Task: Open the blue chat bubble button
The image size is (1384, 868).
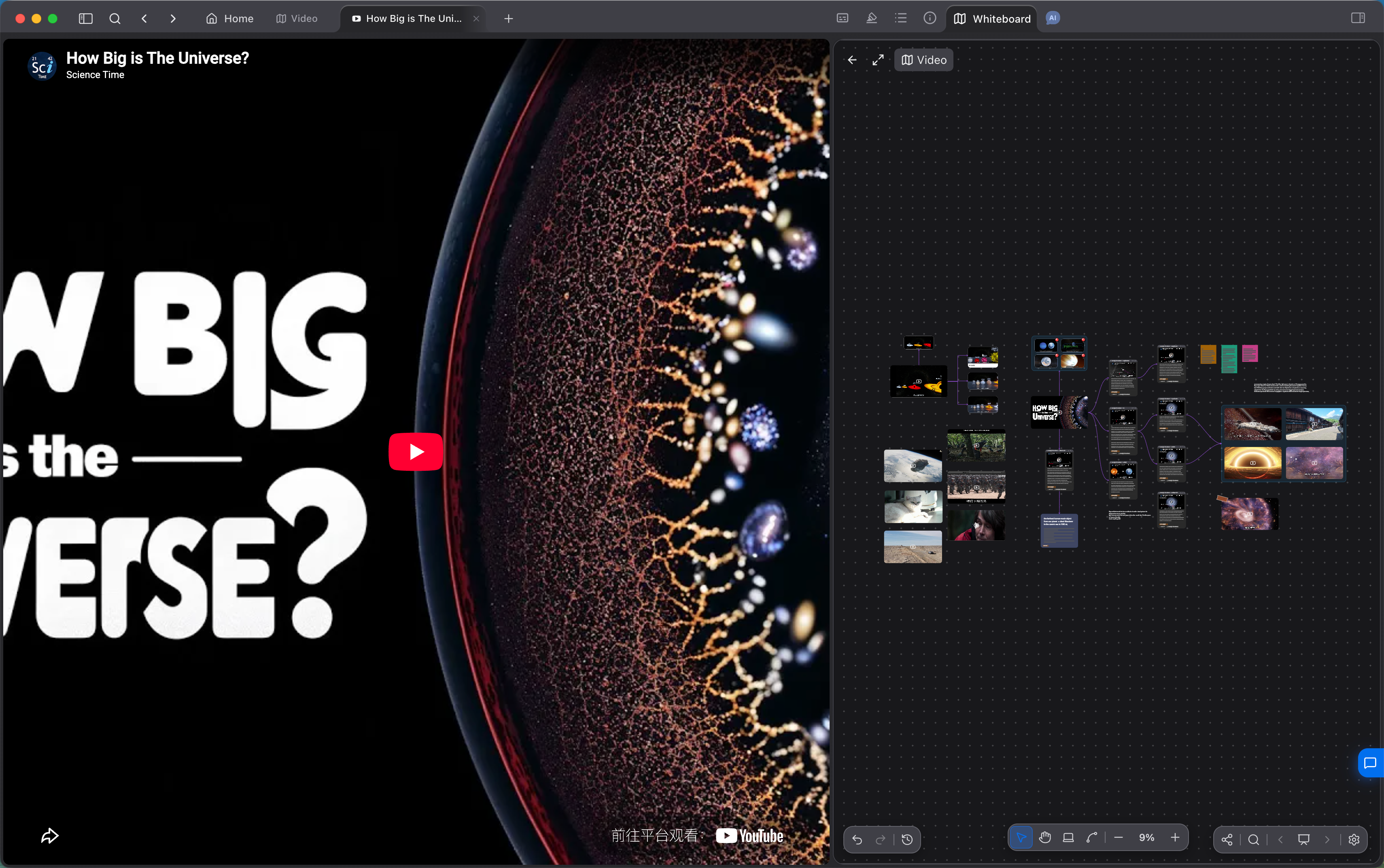Action: pos(1371,763)
